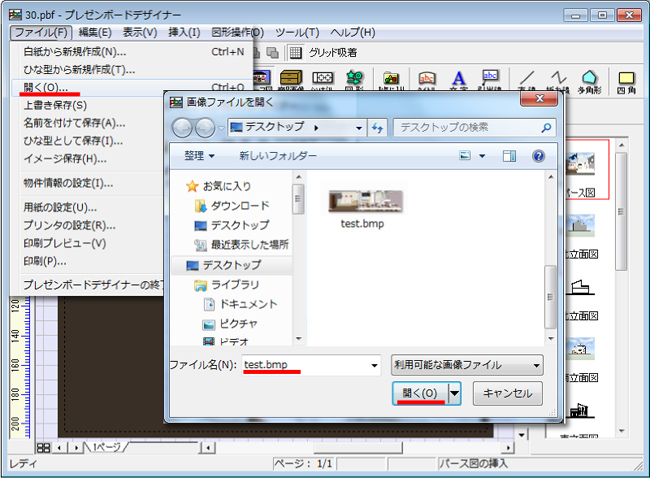Select the straight line (直線) tool

[x=528, y=80]
